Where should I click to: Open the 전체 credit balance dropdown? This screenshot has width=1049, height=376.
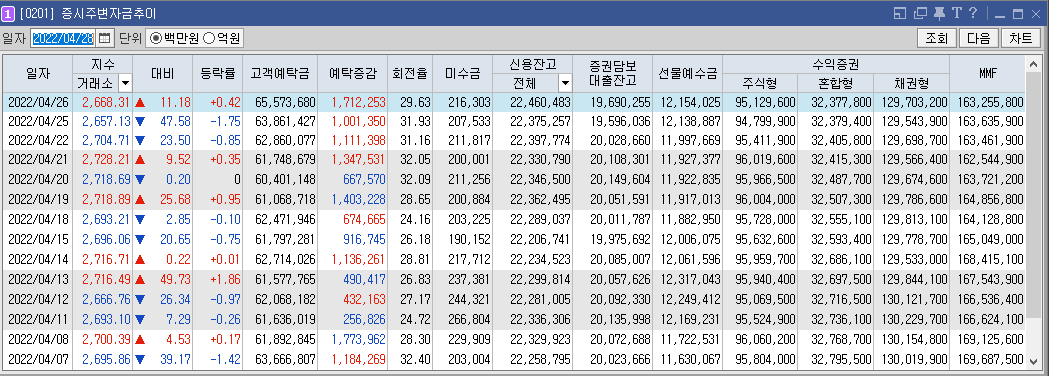pyautogui.click(x=565, y=83)
